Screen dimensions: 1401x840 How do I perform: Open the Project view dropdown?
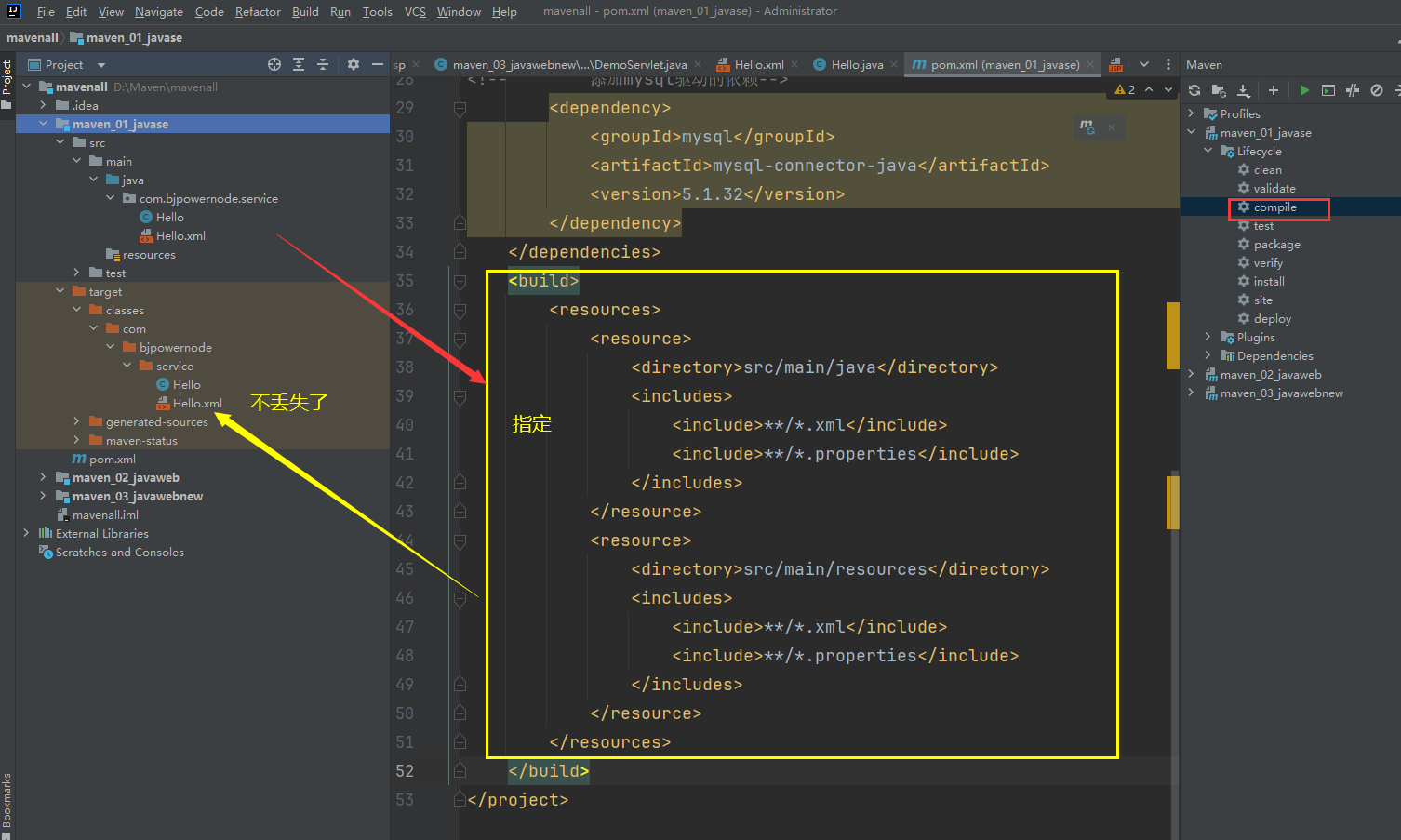(x=101, y=65)
